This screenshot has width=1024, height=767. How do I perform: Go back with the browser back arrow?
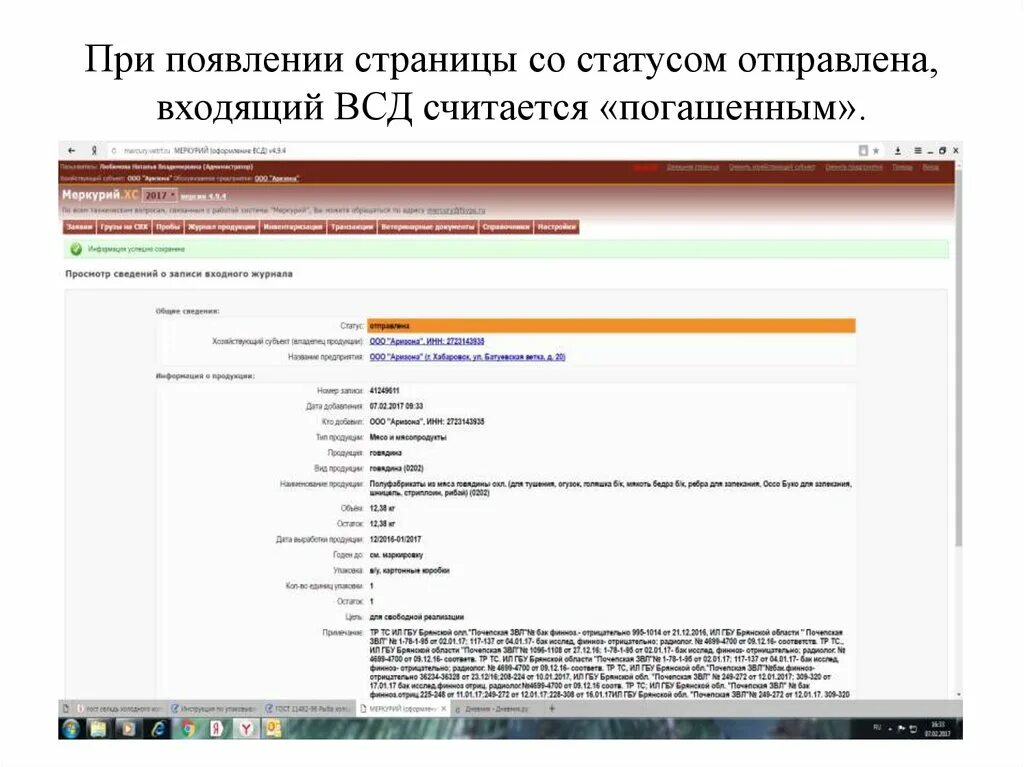[71, 151]
